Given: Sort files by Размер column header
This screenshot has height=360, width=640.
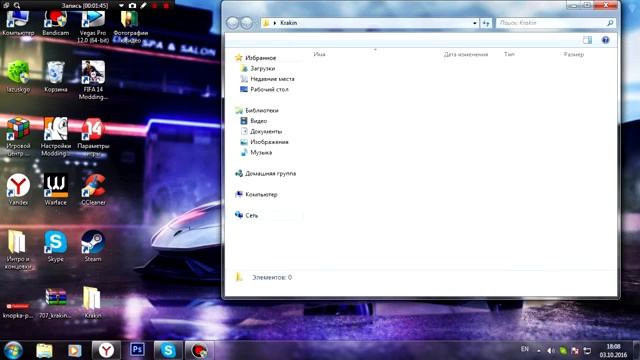Looking at the screenshot, I should click(573, 54).
